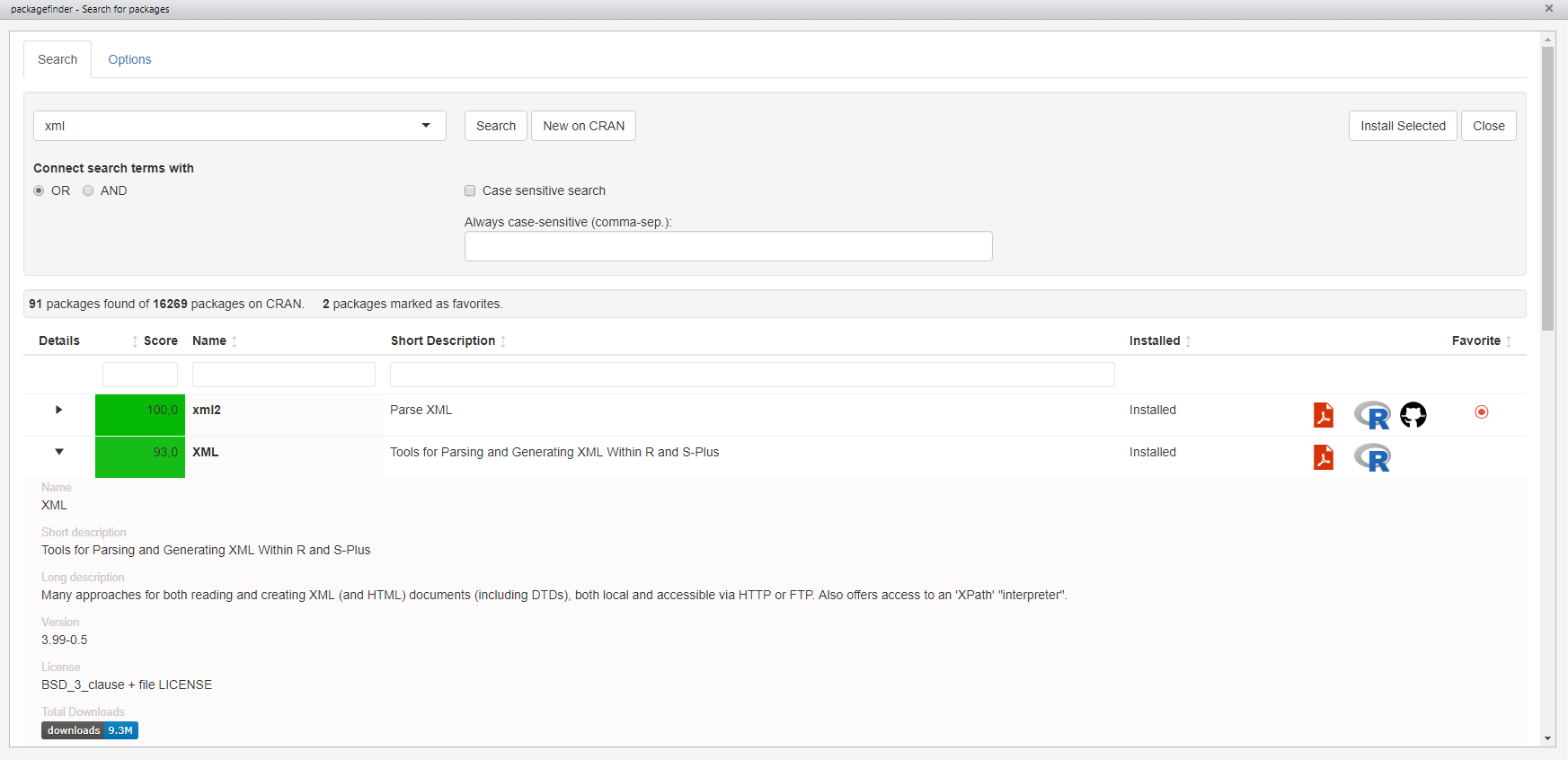Screen dimensions: 1568x760
Task: Sort by Installed column sort icon
Action: point(1188,341)
